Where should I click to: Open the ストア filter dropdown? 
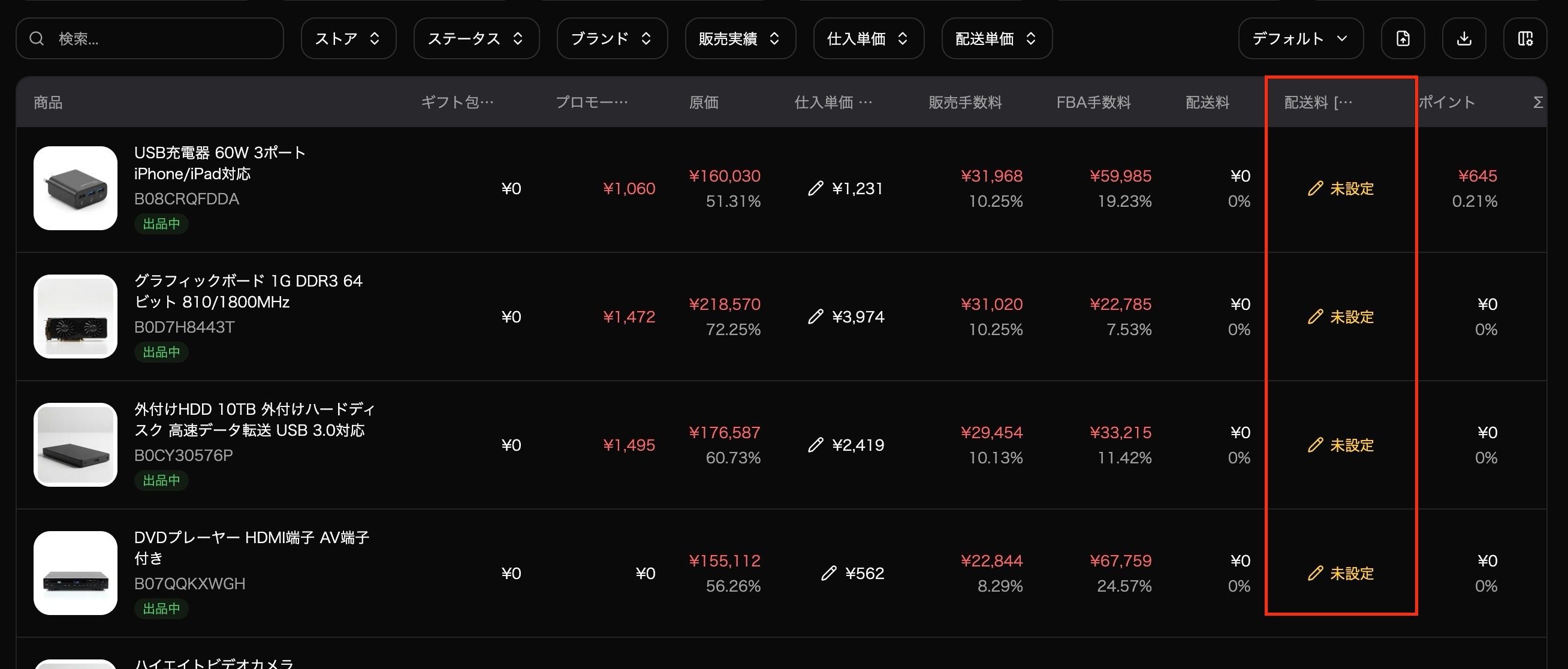pos(348,39)
